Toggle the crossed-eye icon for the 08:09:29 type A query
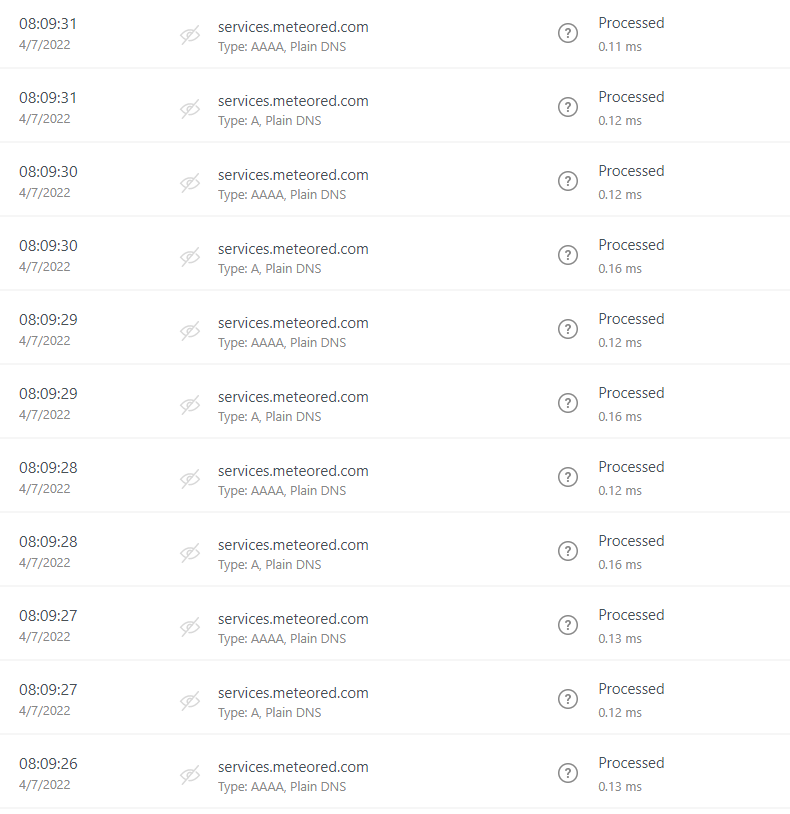Viewport: 790px width, 814px height. tap(190, 405)
